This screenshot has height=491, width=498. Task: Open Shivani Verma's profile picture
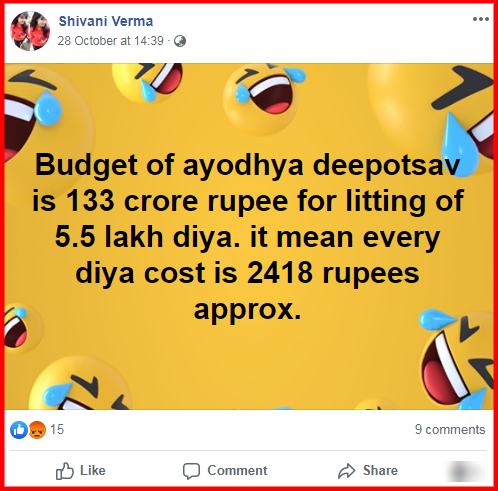tap(30, 31)
